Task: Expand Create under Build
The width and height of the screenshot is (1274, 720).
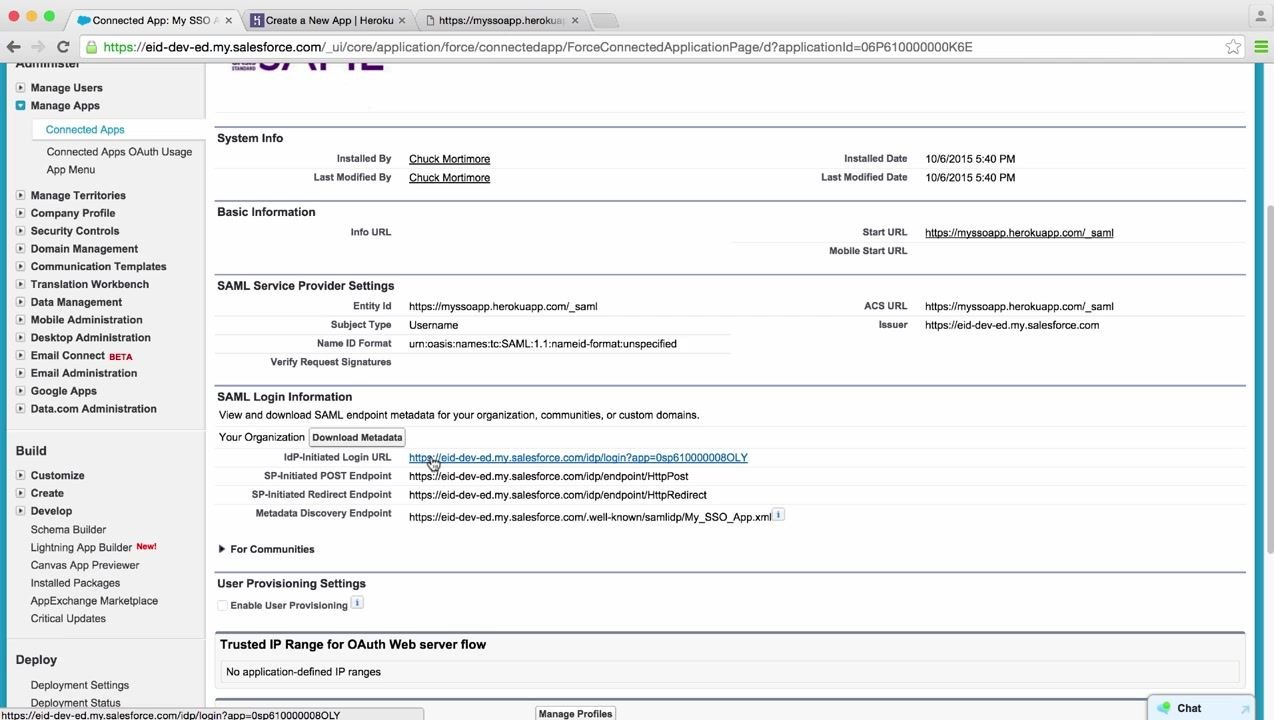Action: coord(20,493)
